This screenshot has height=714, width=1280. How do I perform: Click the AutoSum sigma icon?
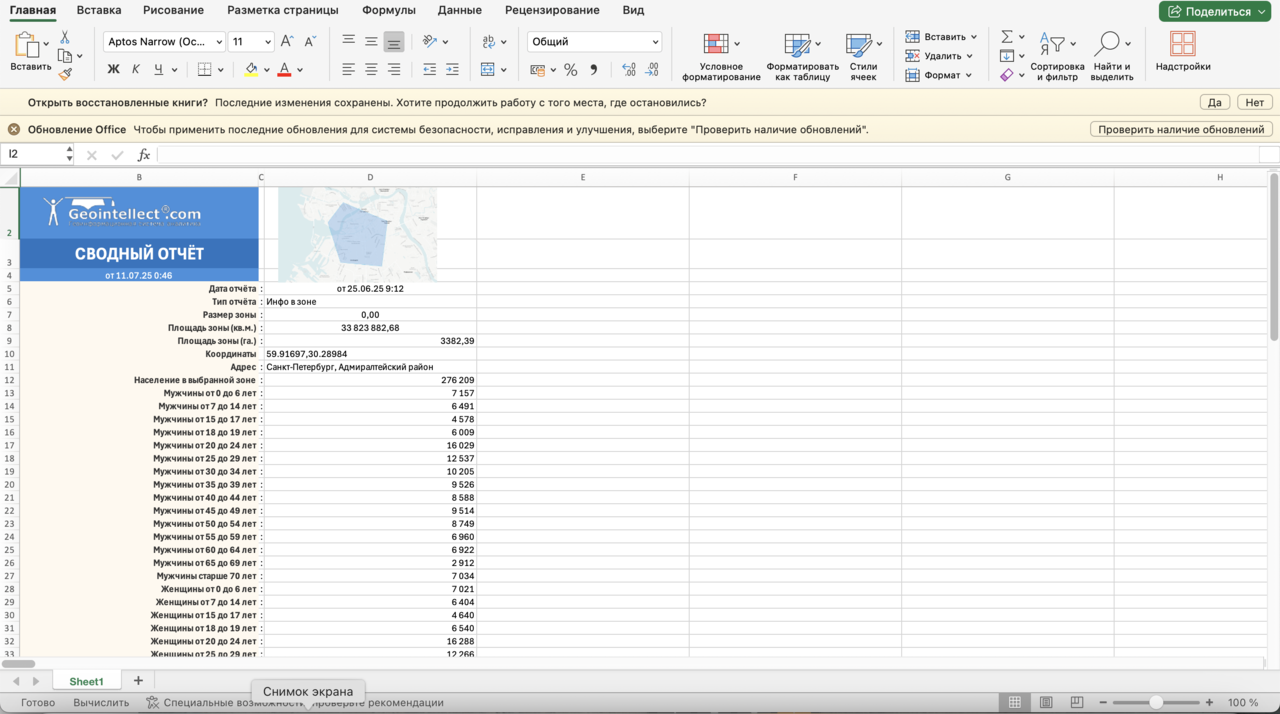(x=1007, y=37)
